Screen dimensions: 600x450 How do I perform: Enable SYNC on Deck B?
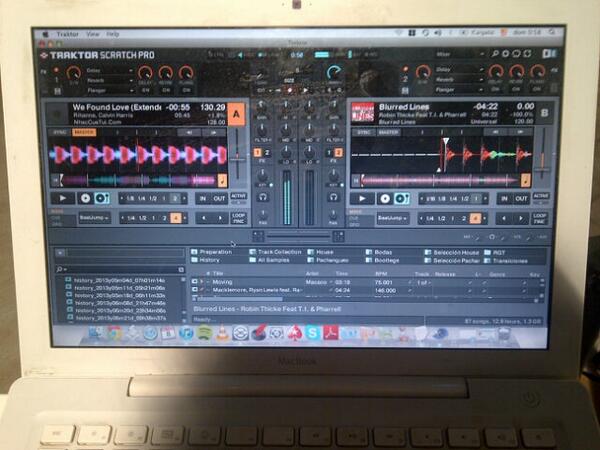coord(363,132)
